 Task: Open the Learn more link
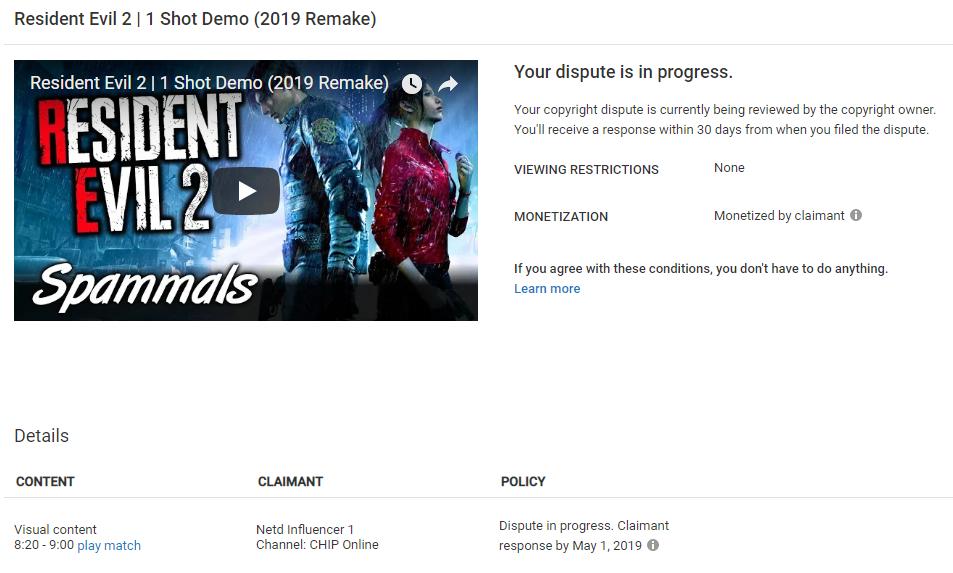coord(547,289)
